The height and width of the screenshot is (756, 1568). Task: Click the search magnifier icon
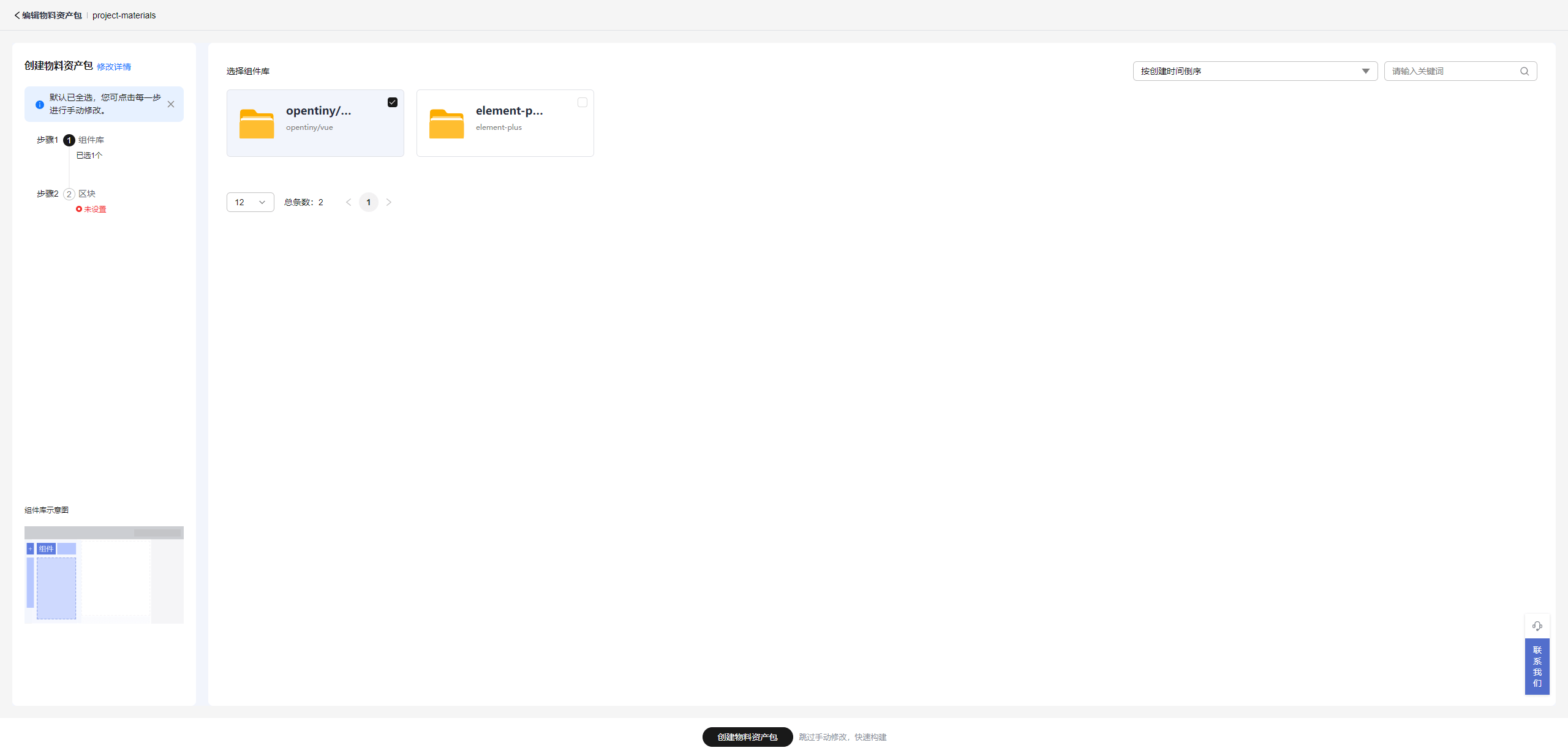tap(1524, 72)
